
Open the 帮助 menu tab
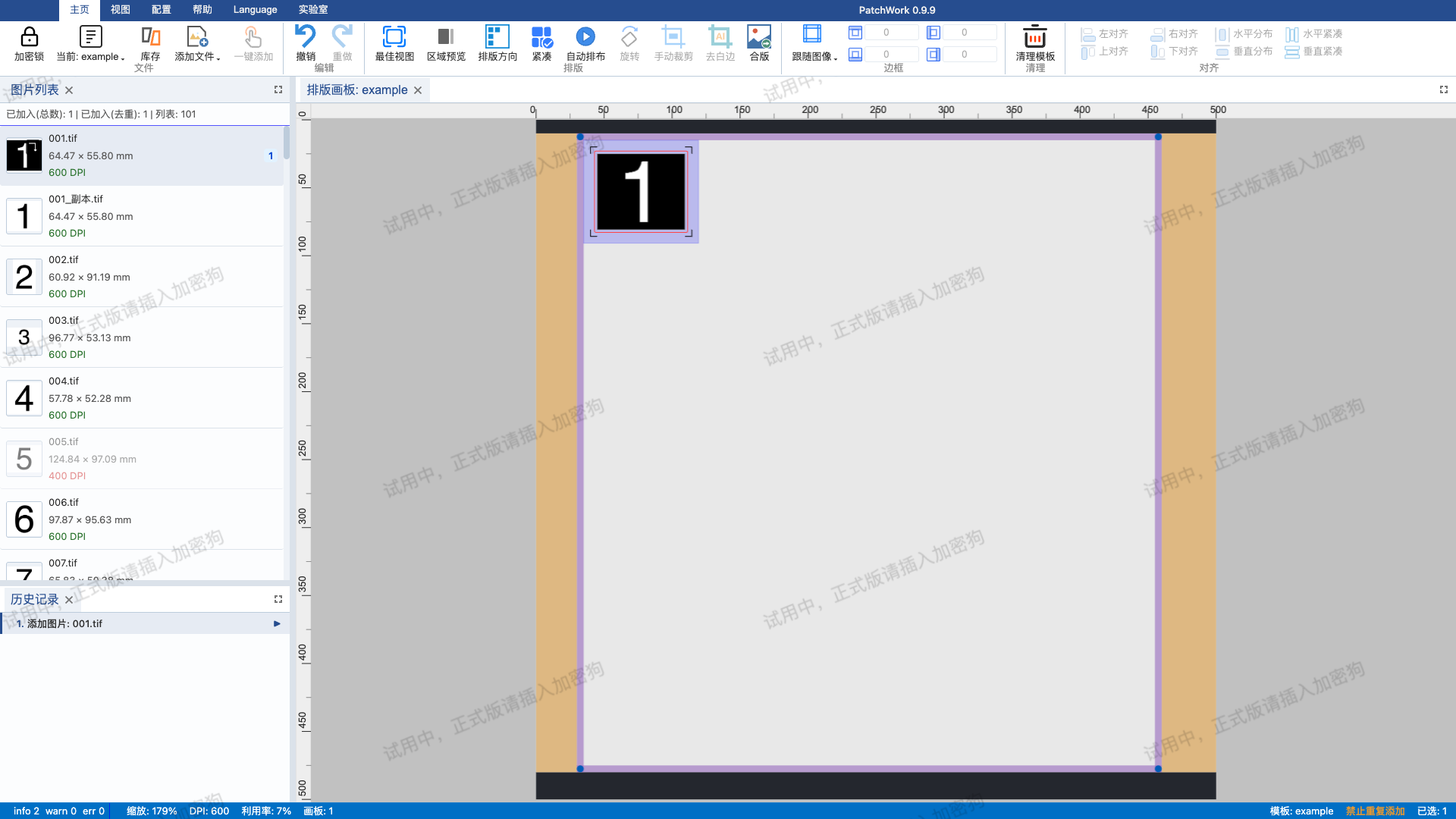click(202, 10)
